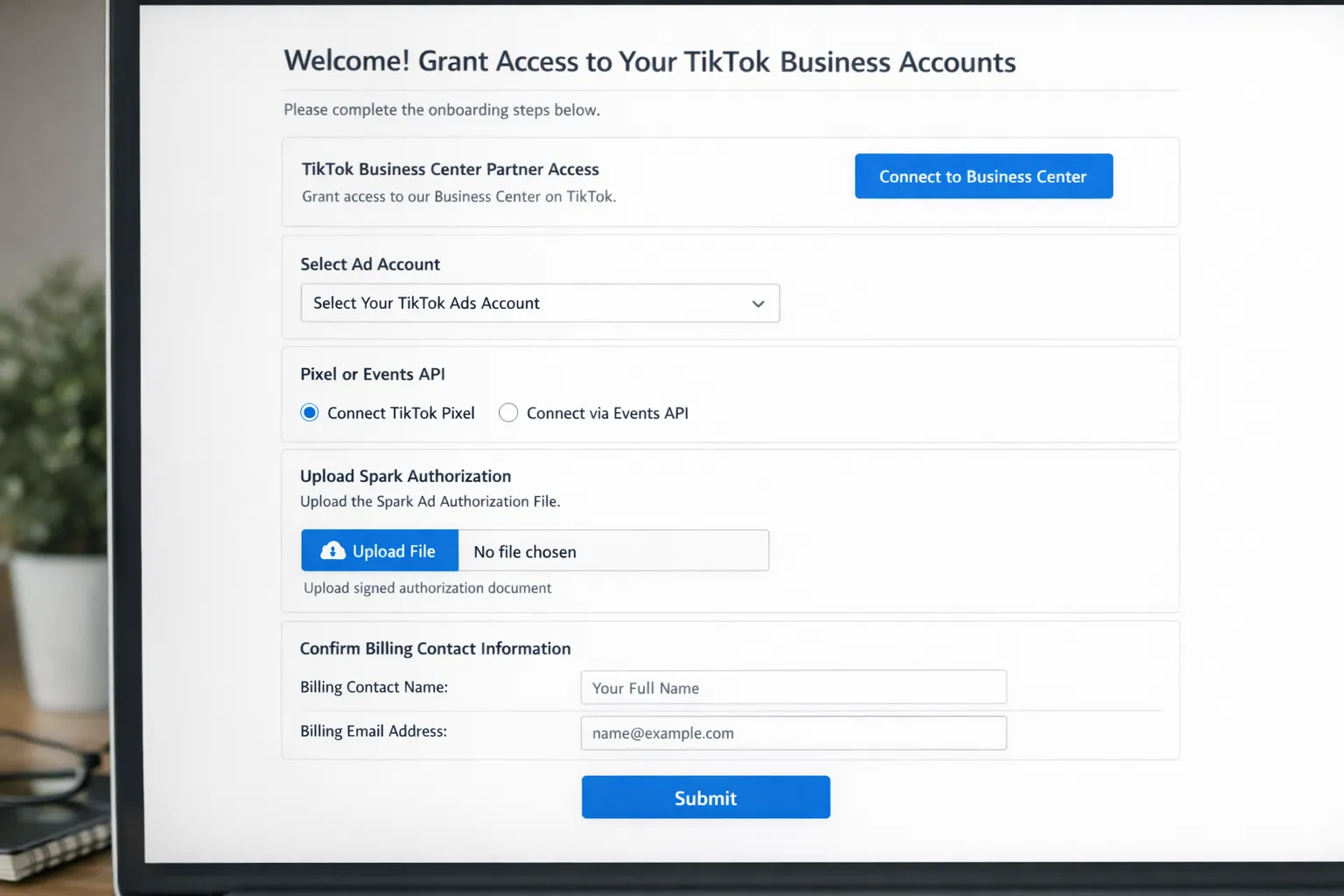The image size is (1344, 896).
Task: Click the 'Pixel or Events API' section heading
Action: [x=373, y=374]
